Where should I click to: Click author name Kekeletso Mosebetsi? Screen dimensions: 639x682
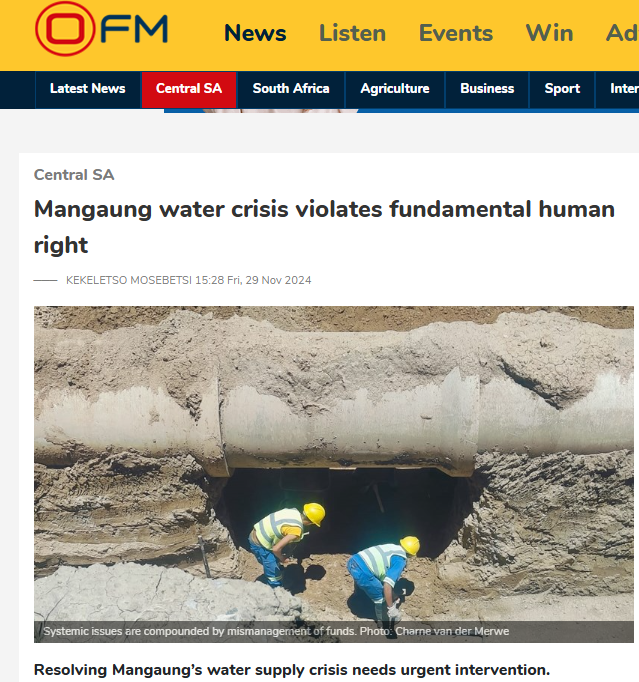(x=129, y=280)
